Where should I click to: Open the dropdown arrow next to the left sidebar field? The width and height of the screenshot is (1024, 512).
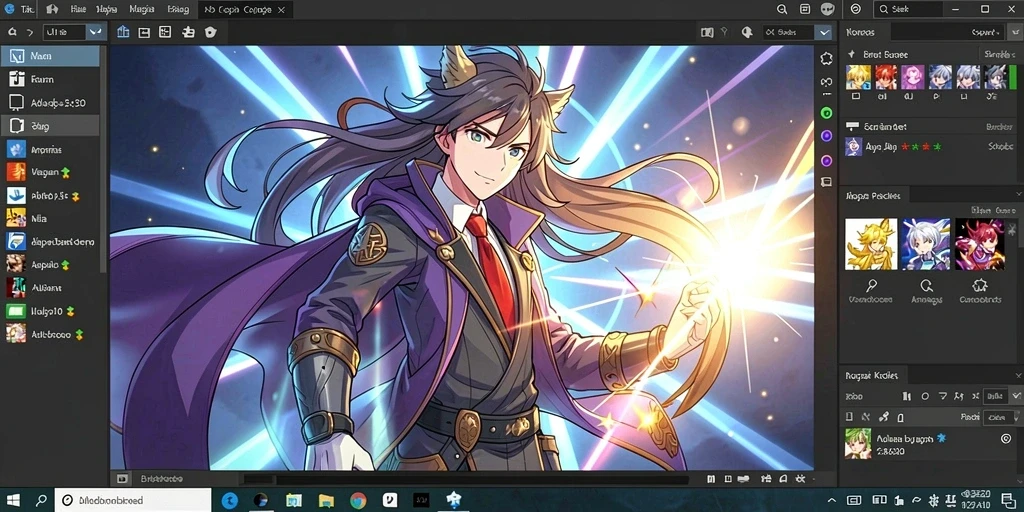[x=96, y=31]
